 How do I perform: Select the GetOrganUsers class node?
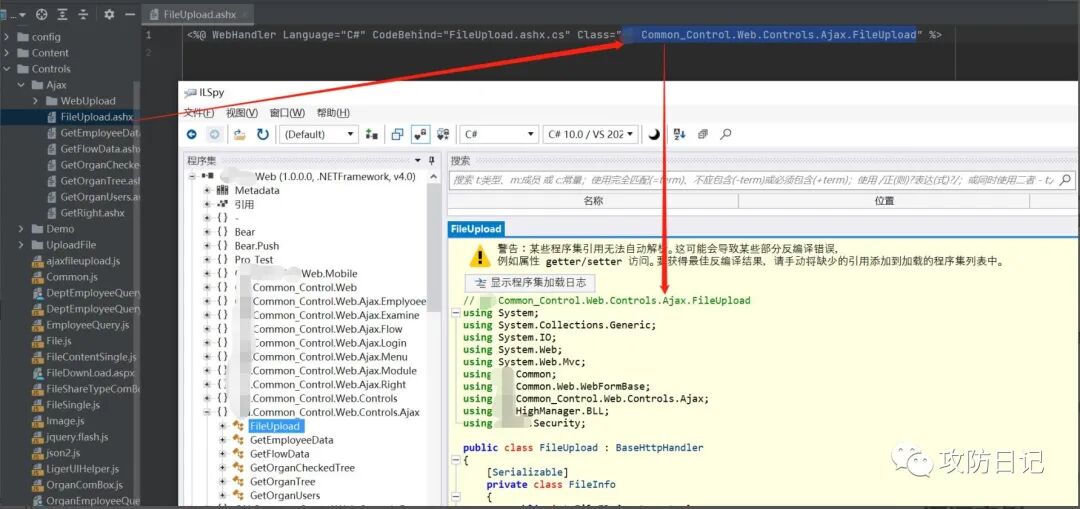coord(285,496)
